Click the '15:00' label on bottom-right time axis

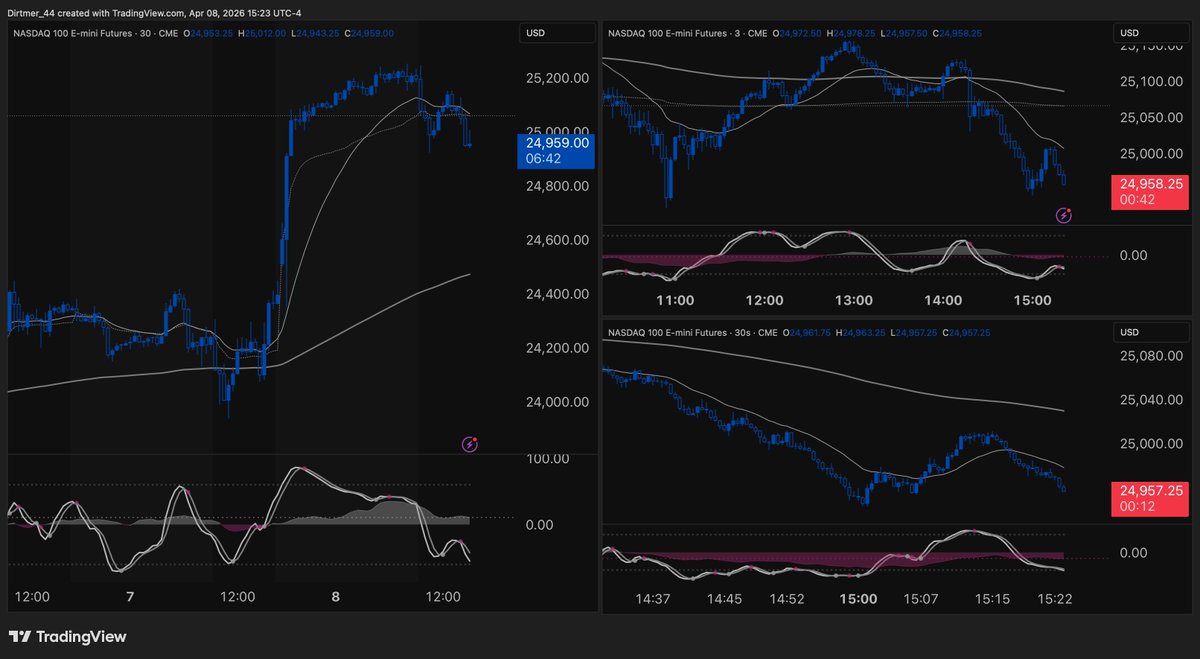click(858, 599)
